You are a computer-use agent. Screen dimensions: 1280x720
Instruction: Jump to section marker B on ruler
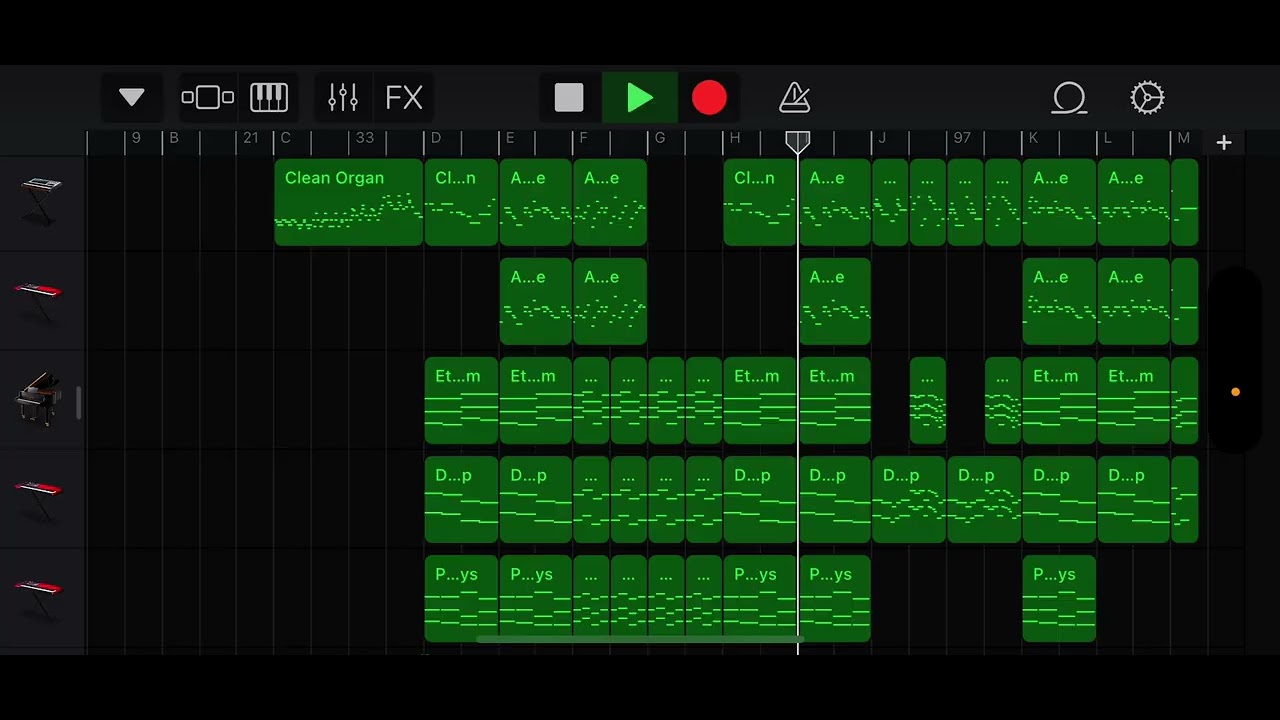coord(174,138)
